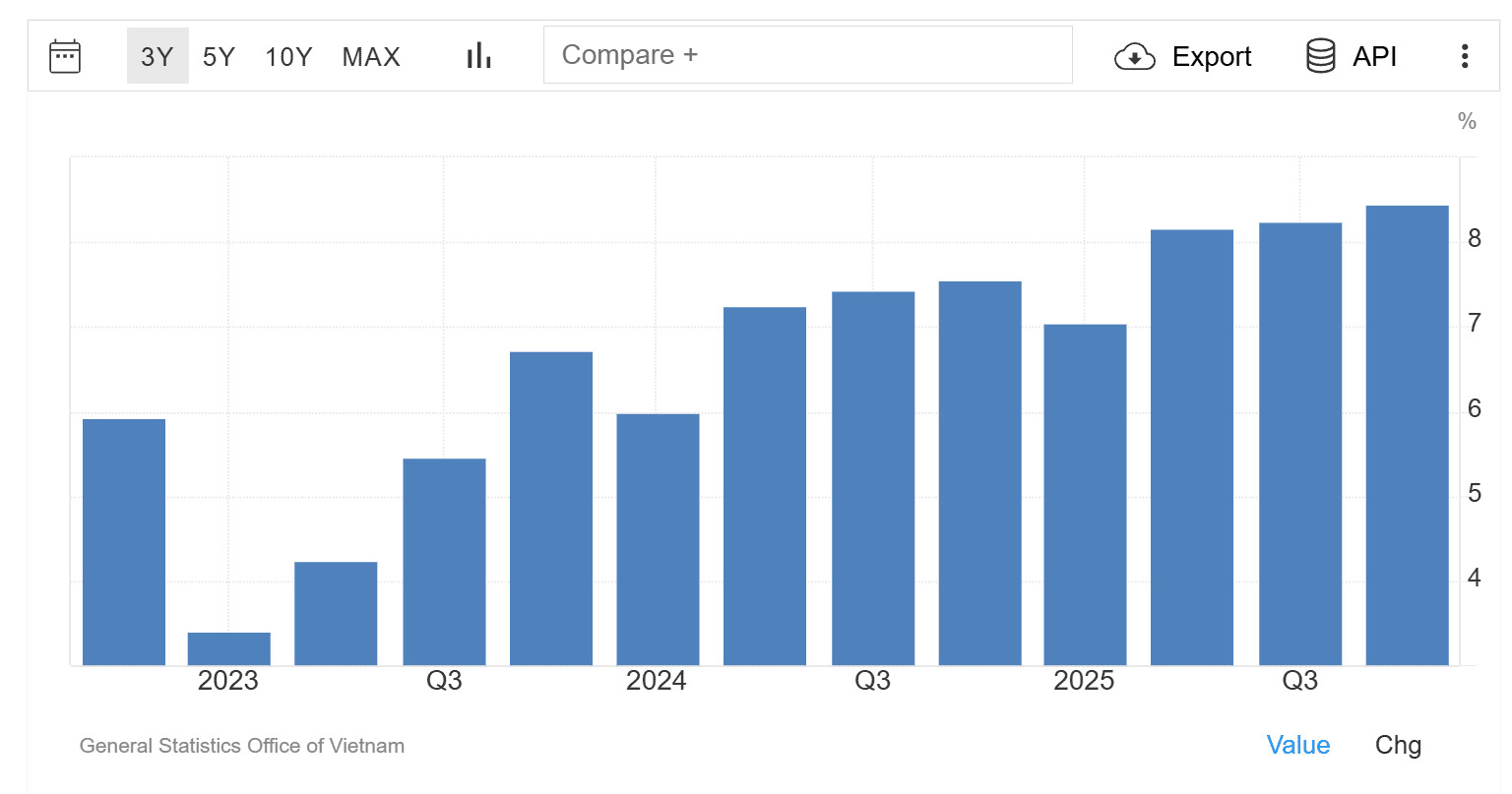This screenshot has width=1512, height=794.
Task: Click the tallest rightmost bar on the chart
Action: click(x=1406, y=433)
